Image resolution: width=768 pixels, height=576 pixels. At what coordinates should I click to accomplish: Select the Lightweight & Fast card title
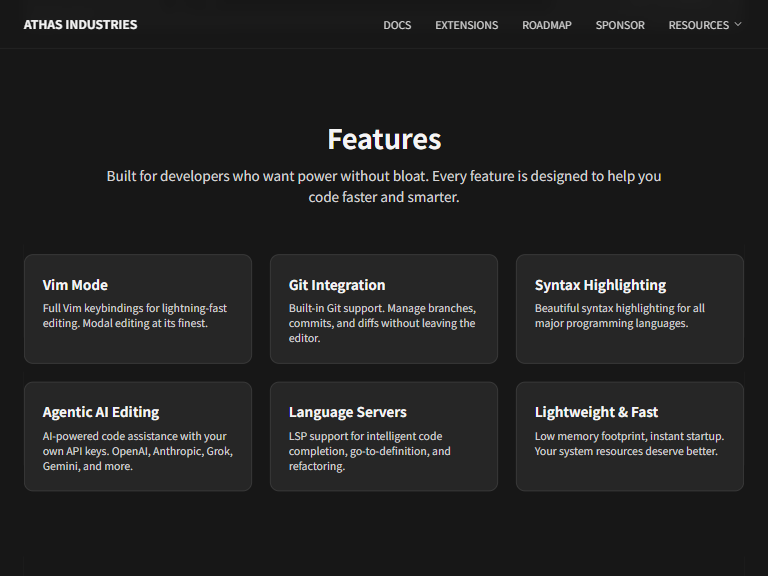[596, 412]
